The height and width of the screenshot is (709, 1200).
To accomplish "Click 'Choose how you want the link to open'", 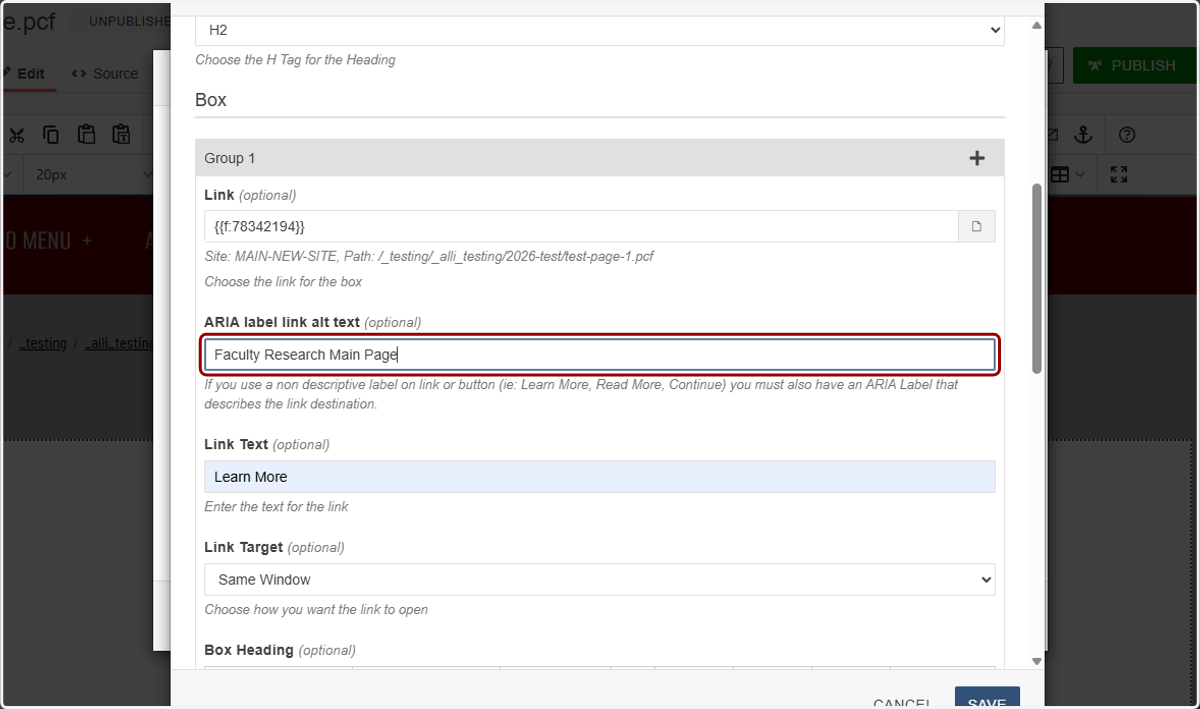I will point(316,610).
